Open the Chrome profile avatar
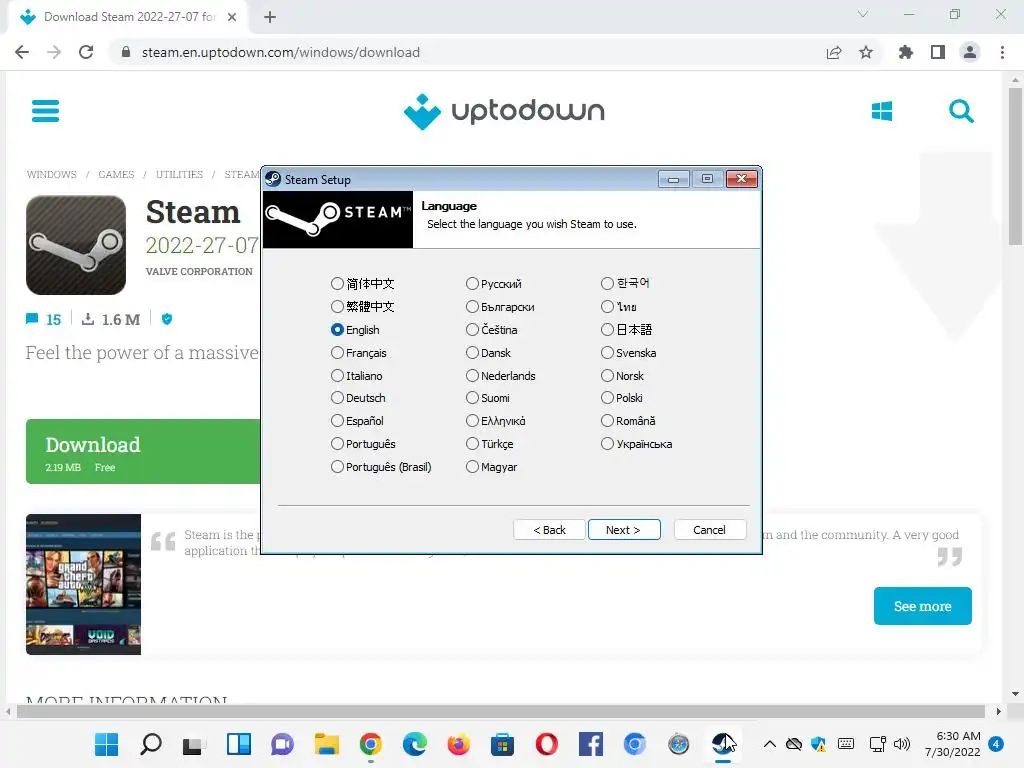The image size is (1024, 768). click(x=970, y=52)
